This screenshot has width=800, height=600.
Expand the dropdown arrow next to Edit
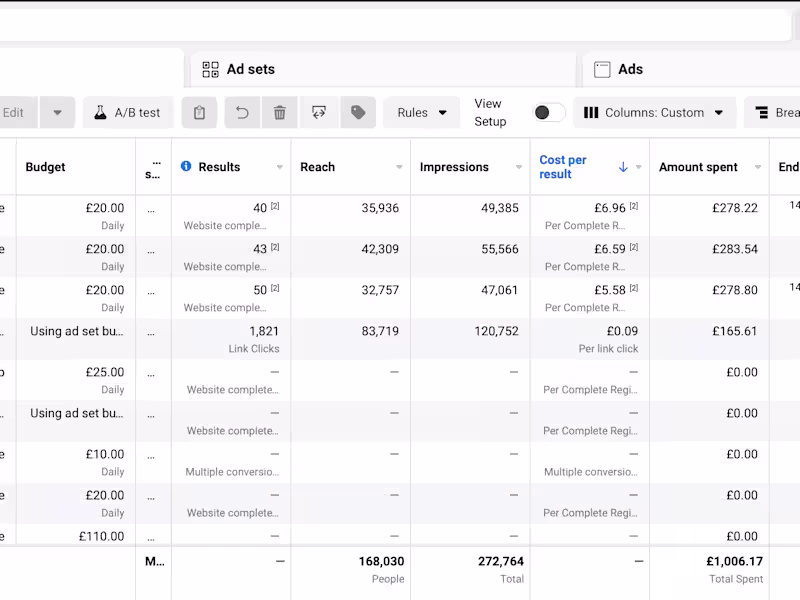[x=57, y=113]
